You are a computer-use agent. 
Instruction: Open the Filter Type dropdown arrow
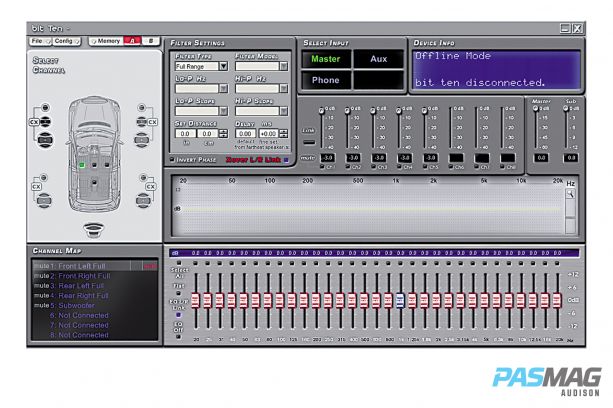[x=223, y=66]
